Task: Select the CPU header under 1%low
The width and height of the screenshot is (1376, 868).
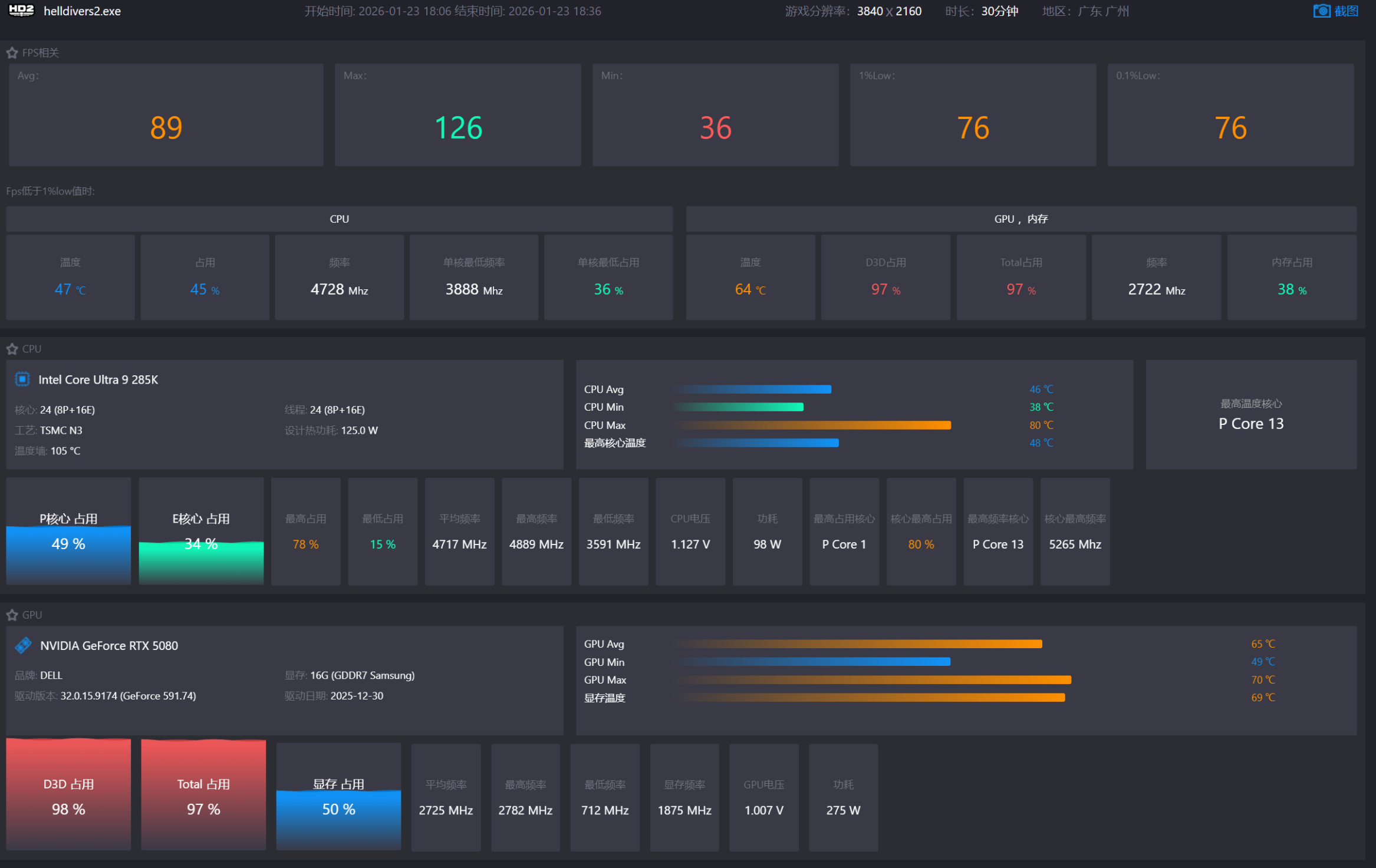Action: pos(339,219)
